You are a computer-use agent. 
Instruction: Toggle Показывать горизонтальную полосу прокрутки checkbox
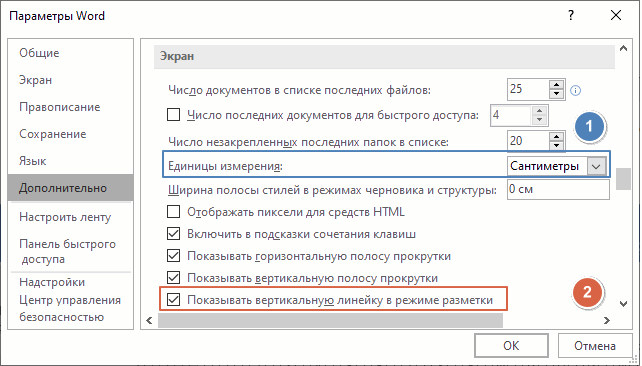(x=174, y=255)
